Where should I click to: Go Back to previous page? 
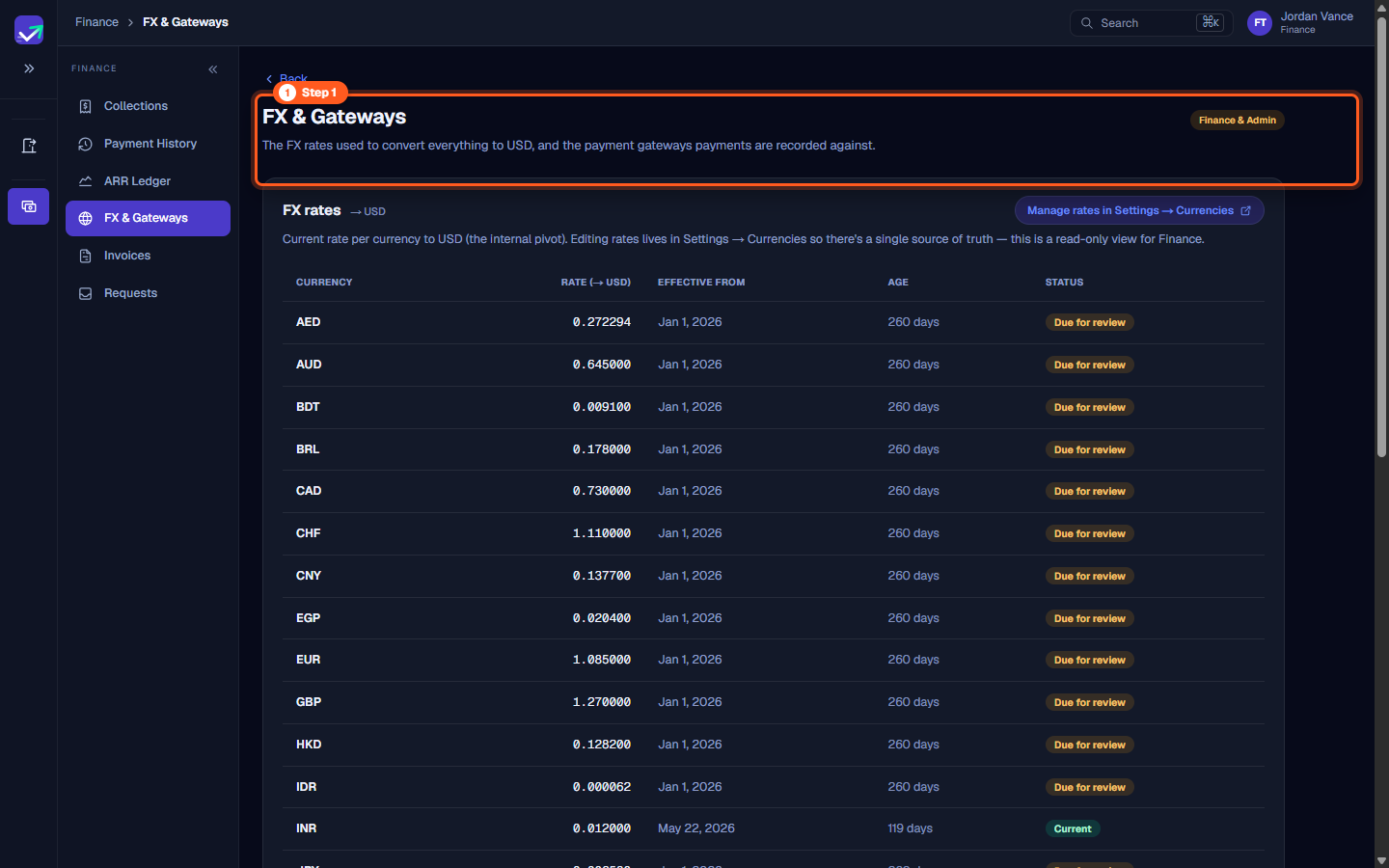286,79
